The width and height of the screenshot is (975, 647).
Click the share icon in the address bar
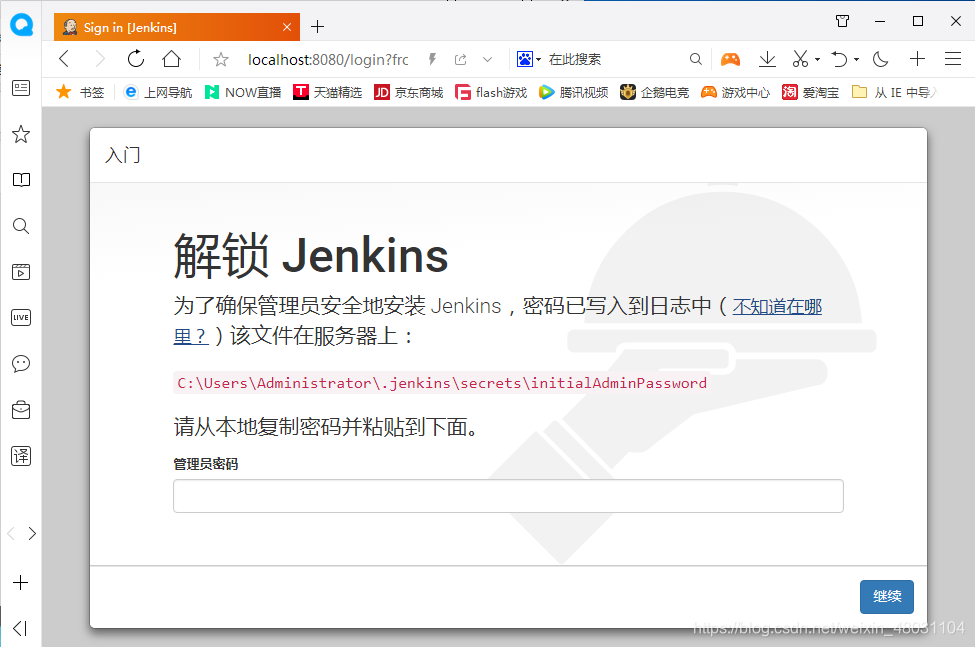tap(460, 60)
